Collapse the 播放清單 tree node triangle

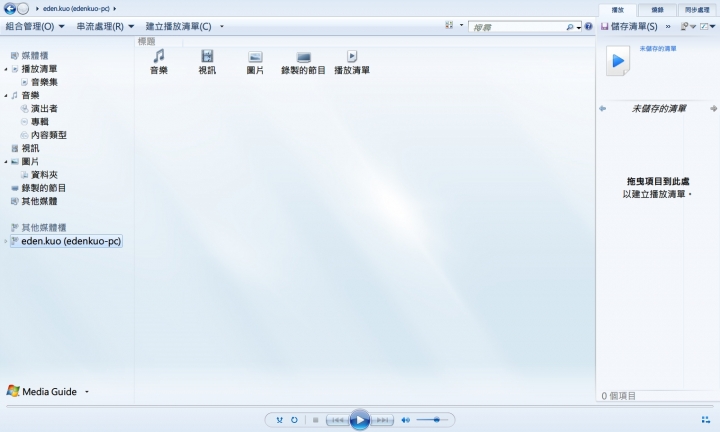click(x=6, y=69)
